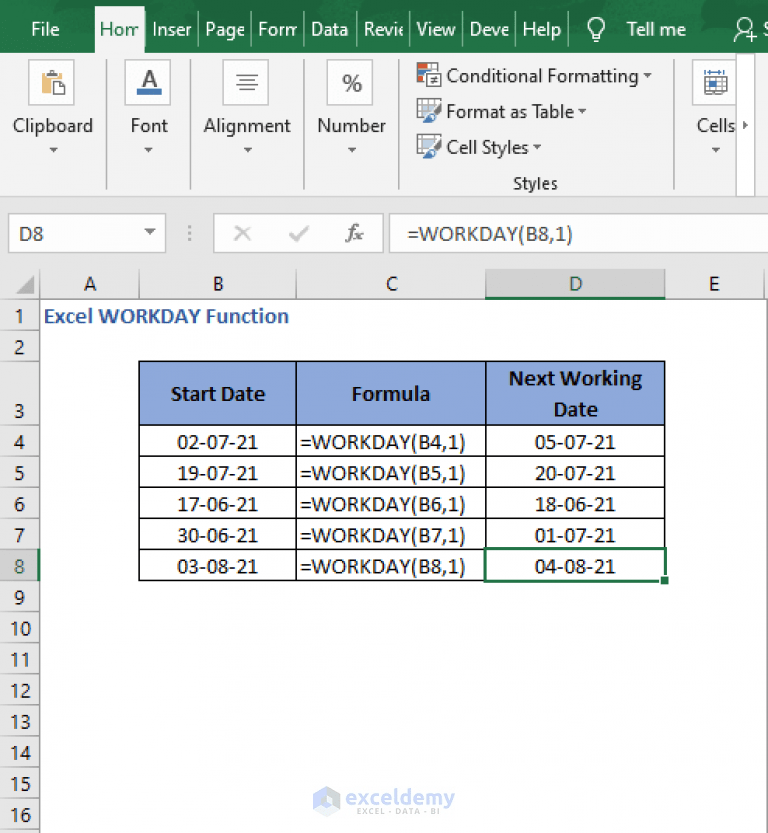Select column D header

575,284
